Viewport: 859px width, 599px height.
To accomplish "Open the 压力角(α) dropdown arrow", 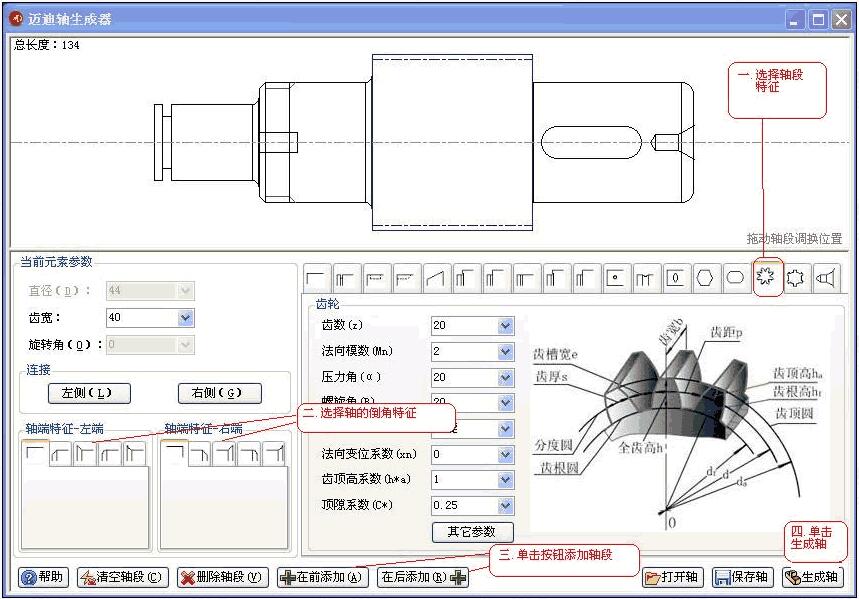I will pyautogui.click(x=505, y=377).
